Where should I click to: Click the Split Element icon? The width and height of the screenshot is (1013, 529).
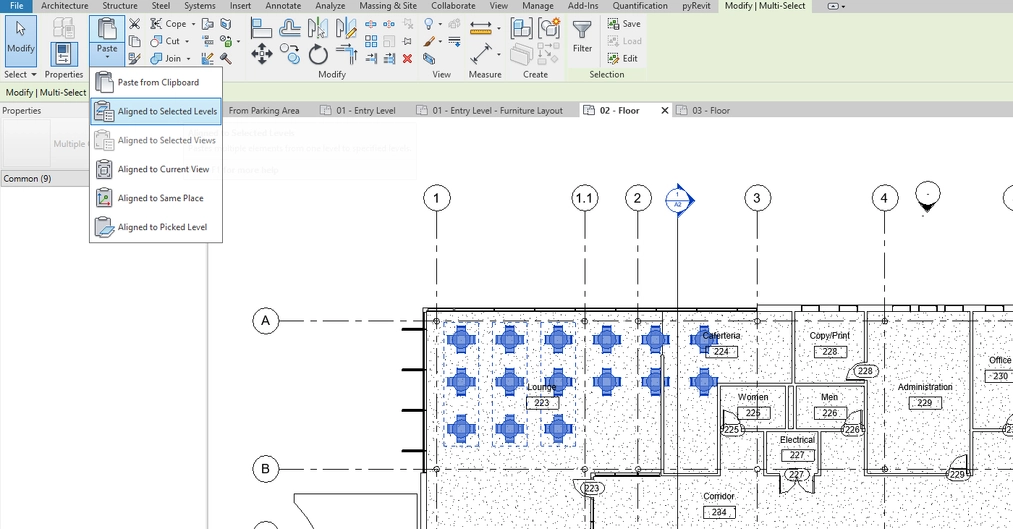point(371,24)
